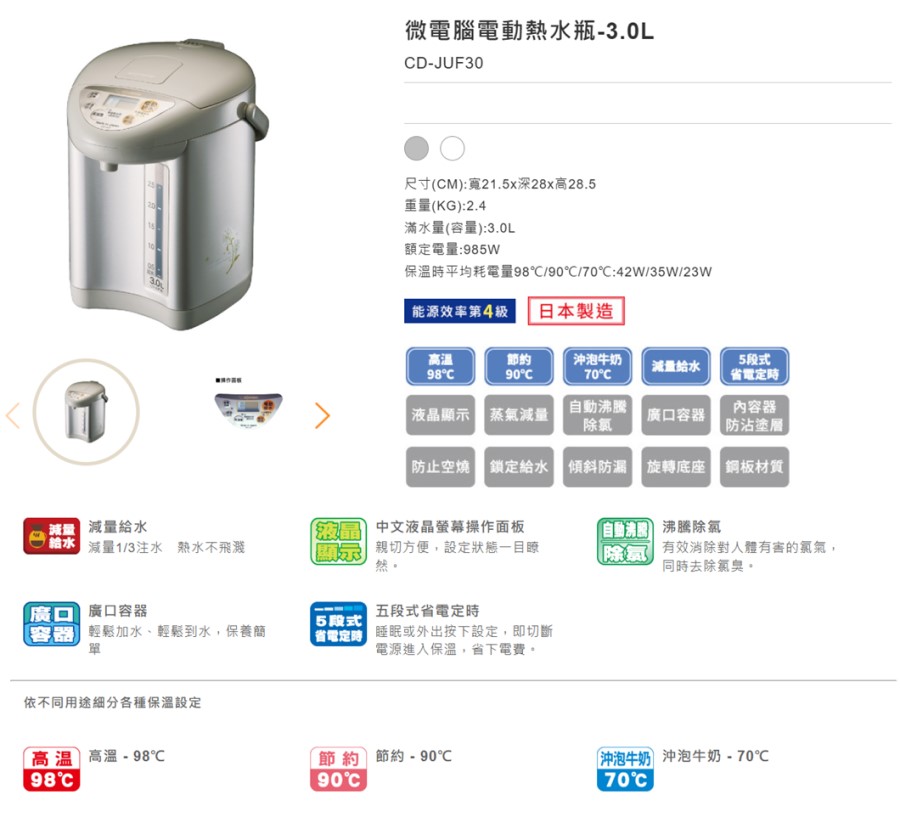Go to next product image arrow
The height and width of the screenshot is (823, 900).
[x=323, y=415]
